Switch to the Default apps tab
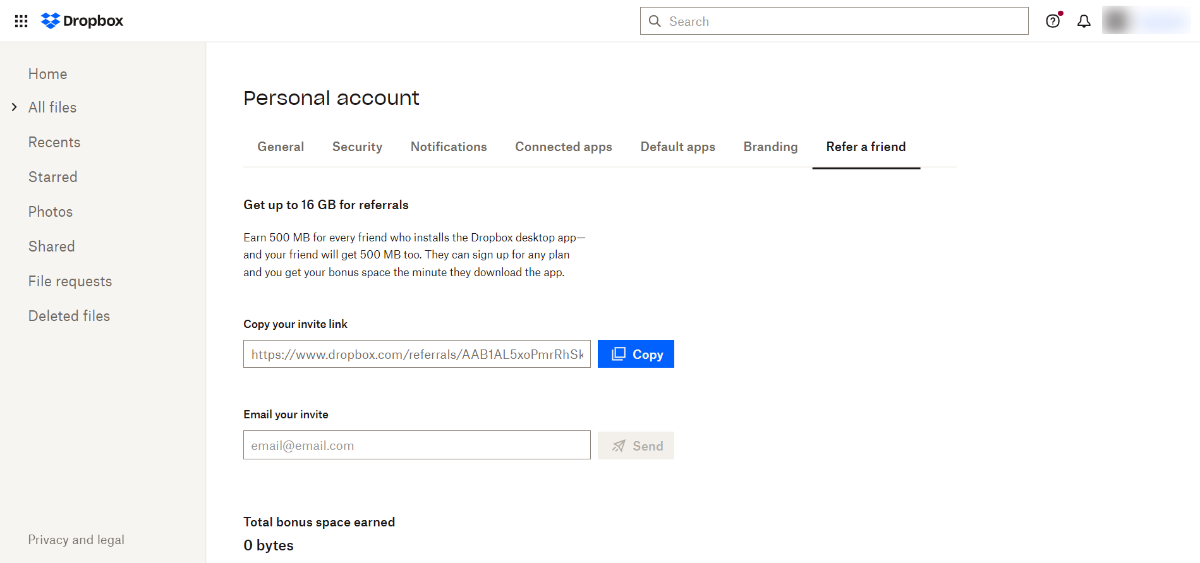 coord(678,147)
